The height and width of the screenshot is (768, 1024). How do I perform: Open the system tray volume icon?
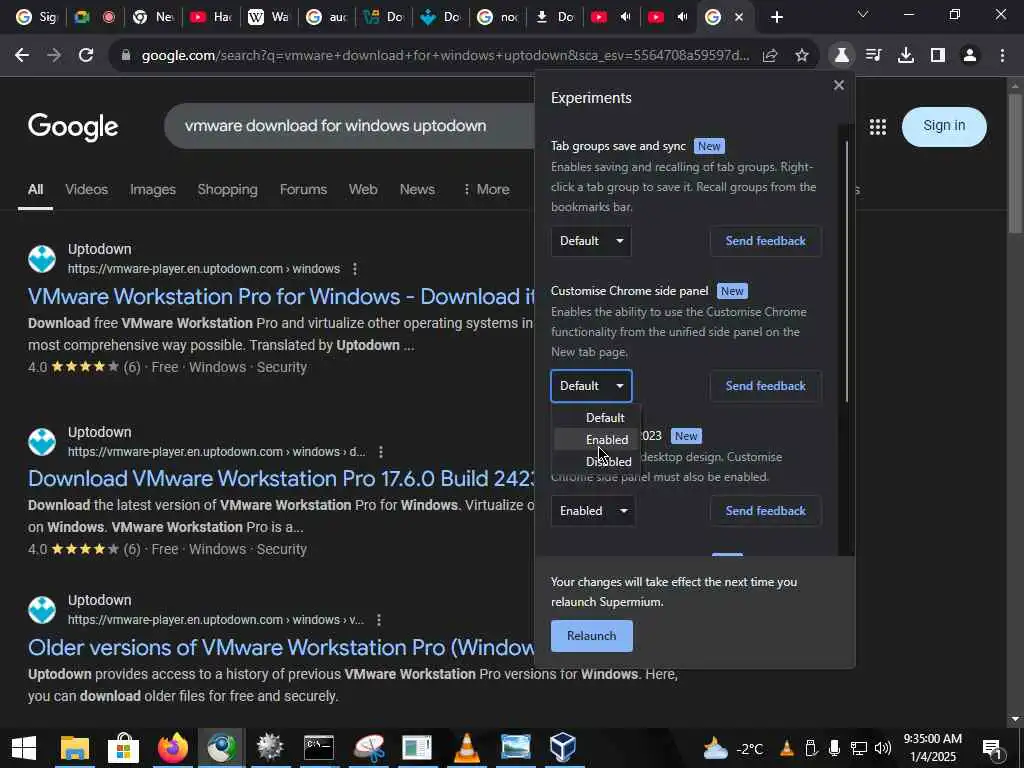(x=883, y=748)
